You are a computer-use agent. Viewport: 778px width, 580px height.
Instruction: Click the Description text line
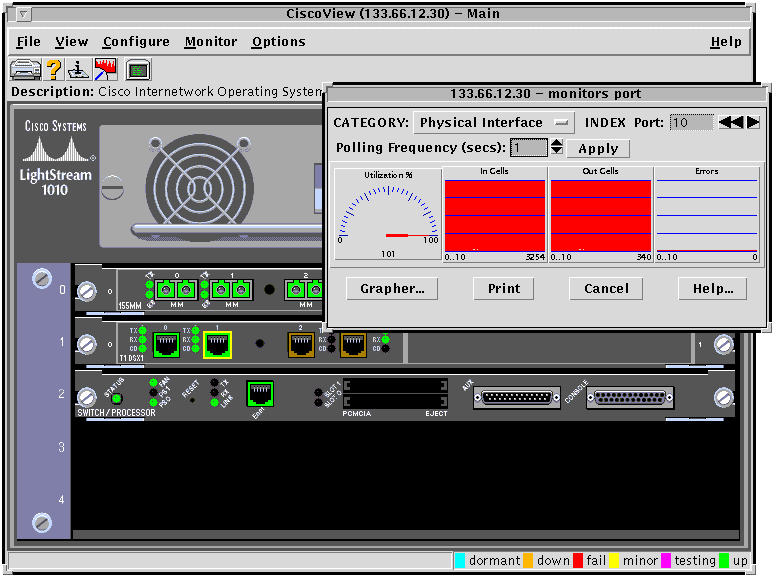pyautogui.click(x=167, y=92)
